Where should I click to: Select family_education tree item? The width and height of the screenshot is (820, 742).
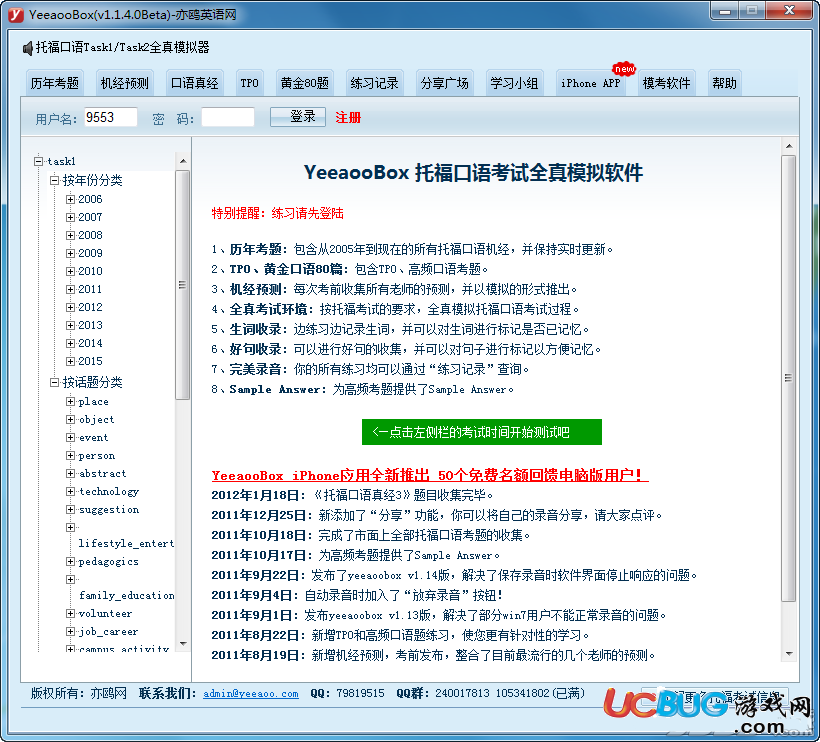[x=127, y=596]
